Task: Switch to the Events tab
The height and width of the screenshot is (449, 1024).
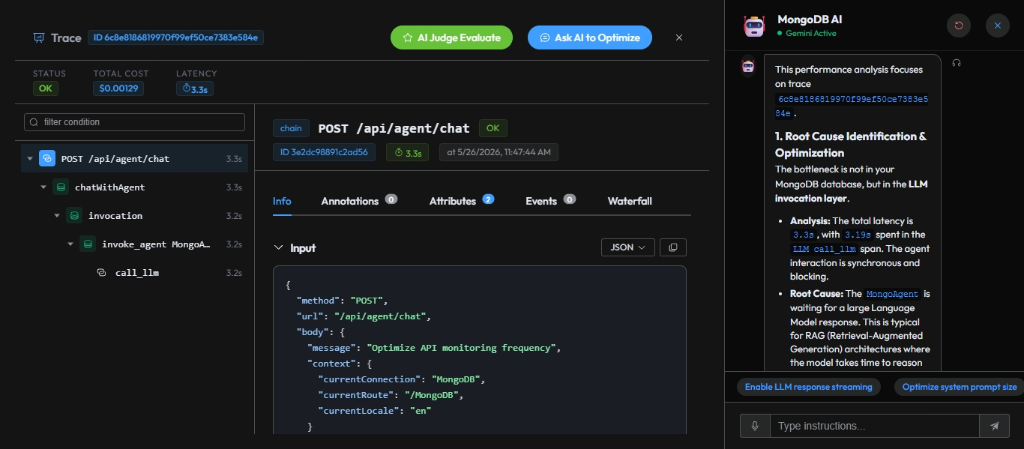Action: 551,201
